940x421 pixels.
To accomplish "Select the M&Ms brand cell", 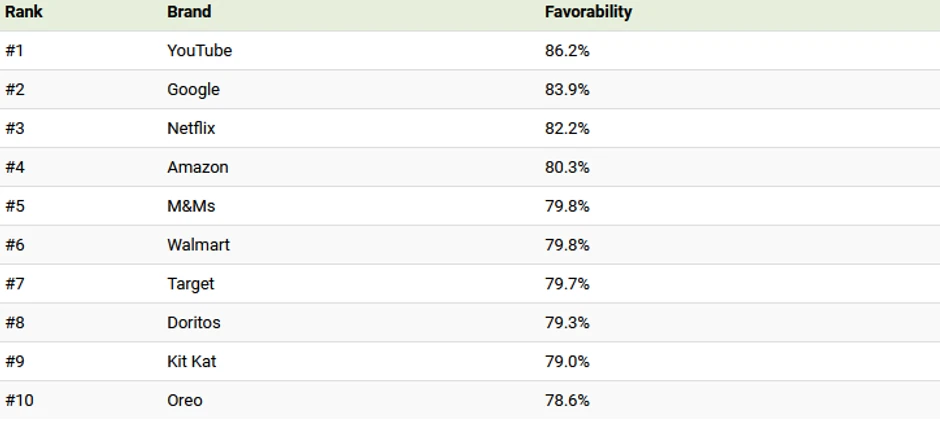I will pos(191,206).
